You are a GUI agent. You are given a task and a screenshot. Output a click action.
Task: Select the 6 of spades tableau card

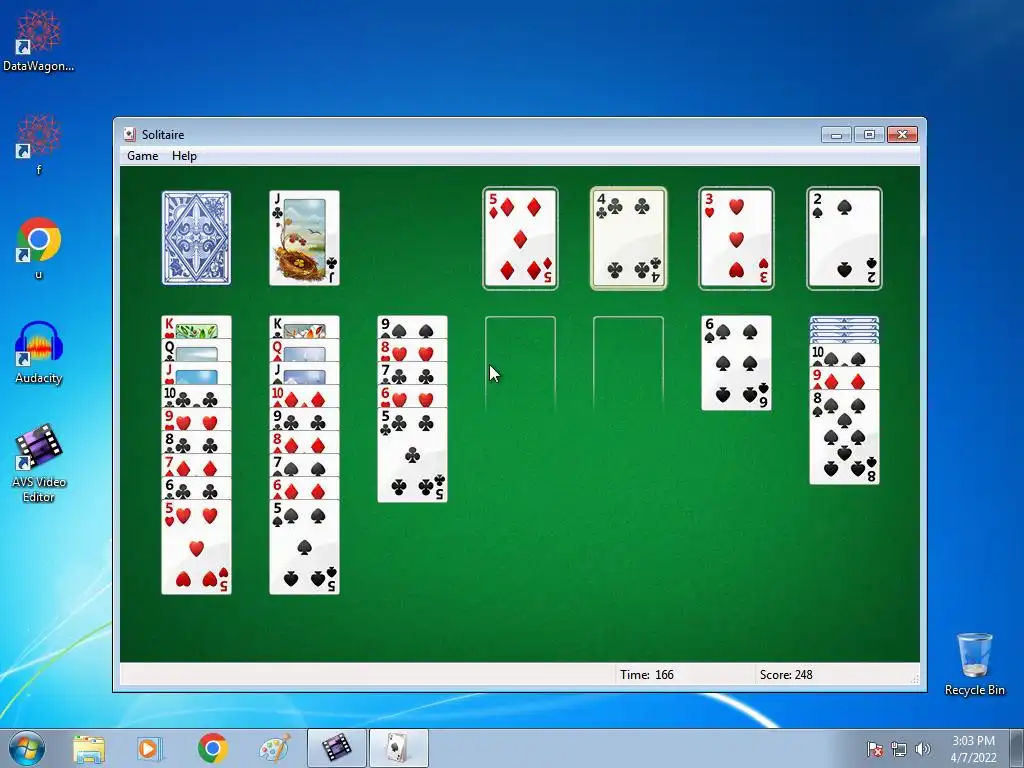pos(736,363)
